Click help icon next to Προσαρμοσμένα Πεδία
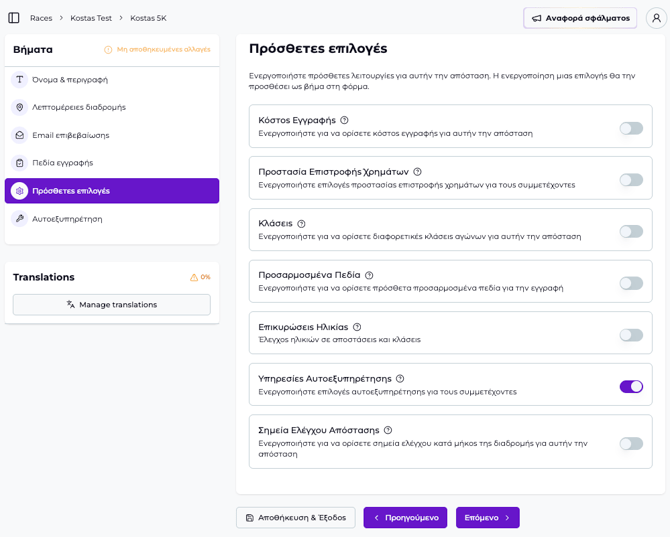Image resolution: width=670 pixels, height=537 pixels. (x=369, y=275)
